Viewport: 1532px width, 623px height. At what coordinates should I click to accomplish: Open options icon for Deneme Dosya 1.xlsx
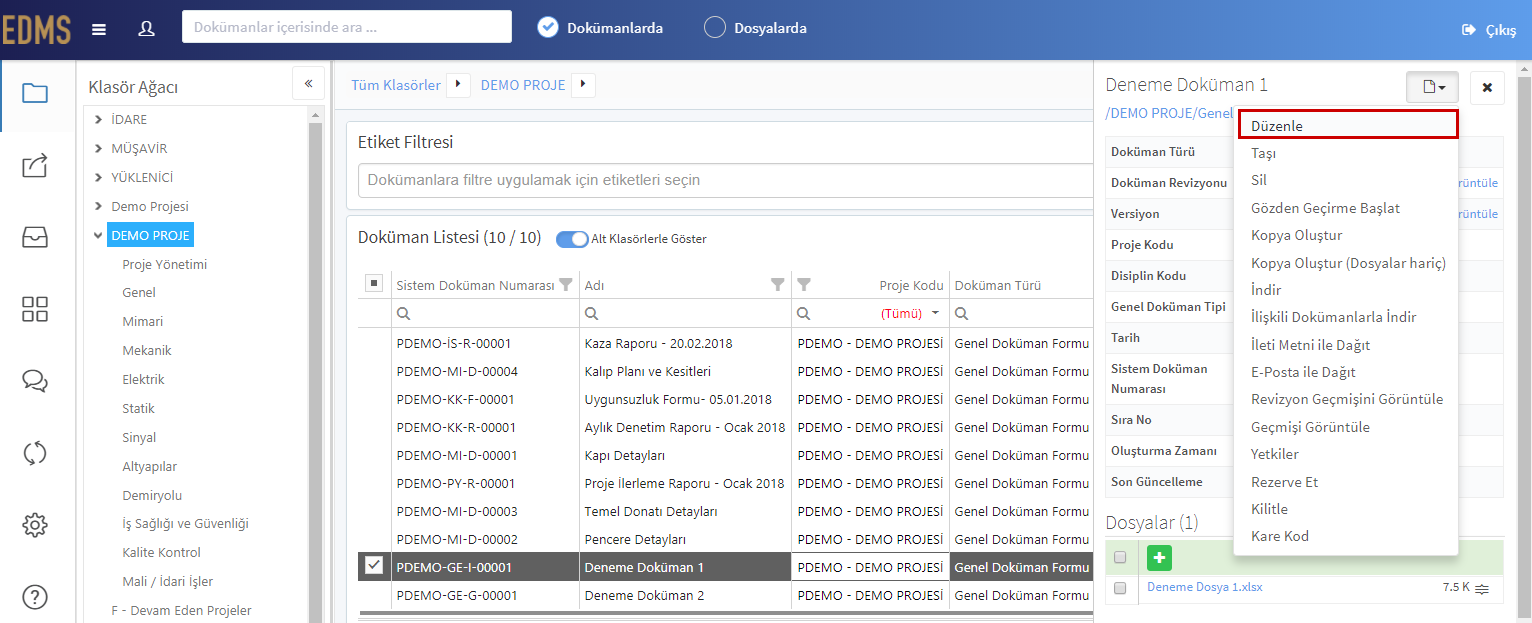[x=1482, y=589]
